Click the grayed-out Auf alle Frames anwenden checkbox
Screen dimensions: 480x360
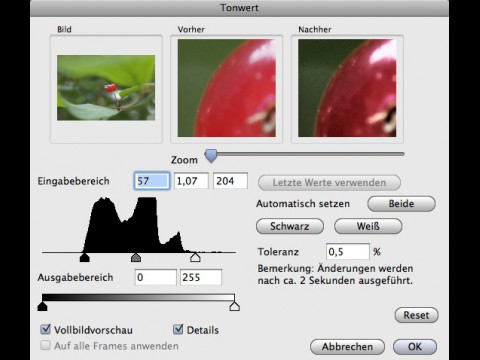(x=45, y=345)
